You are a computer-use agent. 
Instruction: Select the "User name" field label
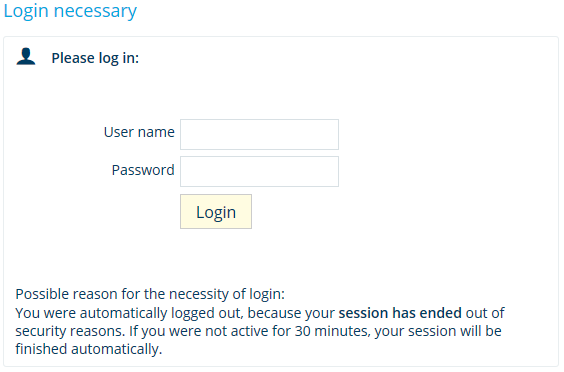tap(139, 132)
